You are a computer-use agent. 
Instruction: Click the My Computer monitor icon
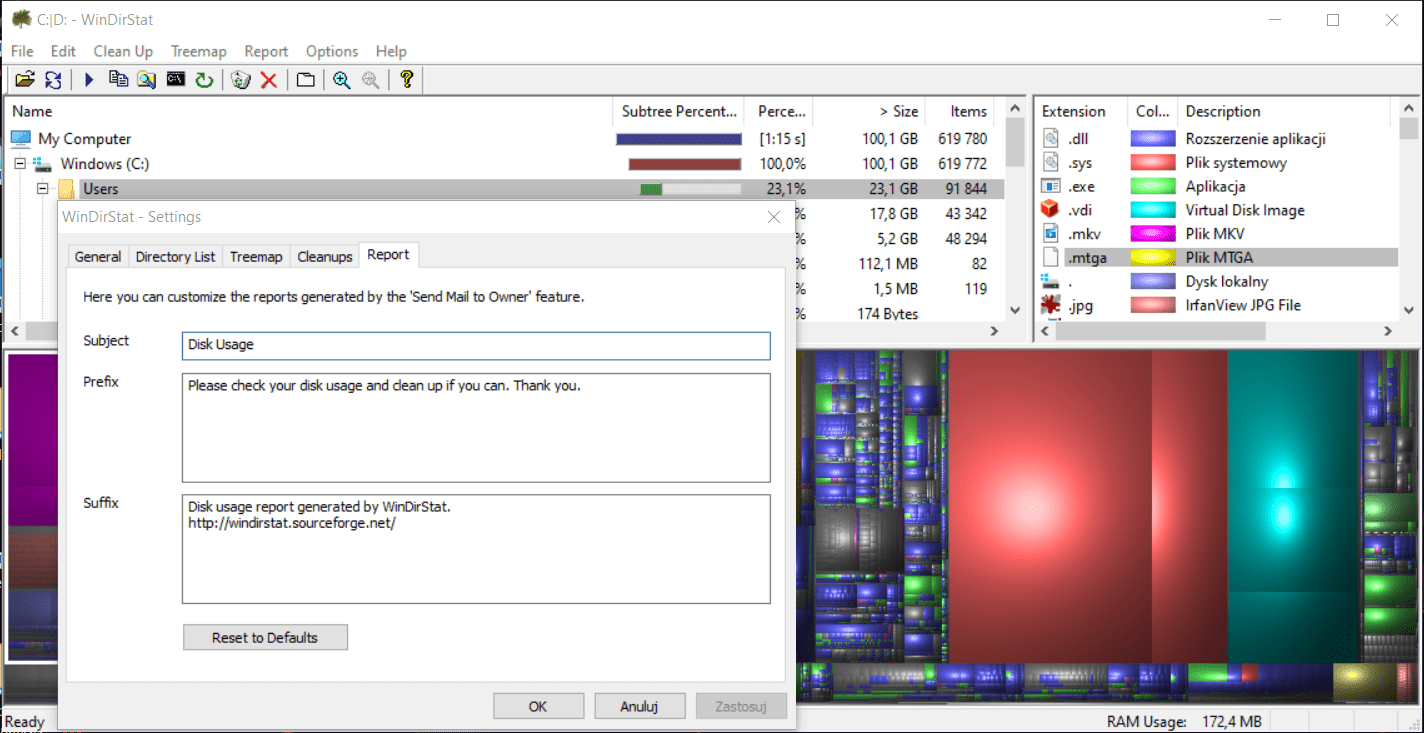pyautogui.click(x=21, y=139)
